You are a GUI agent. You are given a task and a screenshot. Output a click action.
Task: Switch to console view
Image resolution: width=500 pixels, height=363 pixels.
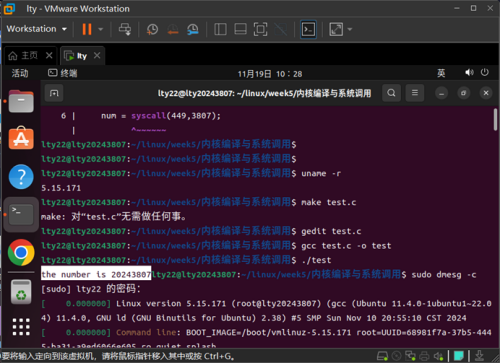click(x=308, y=29)
